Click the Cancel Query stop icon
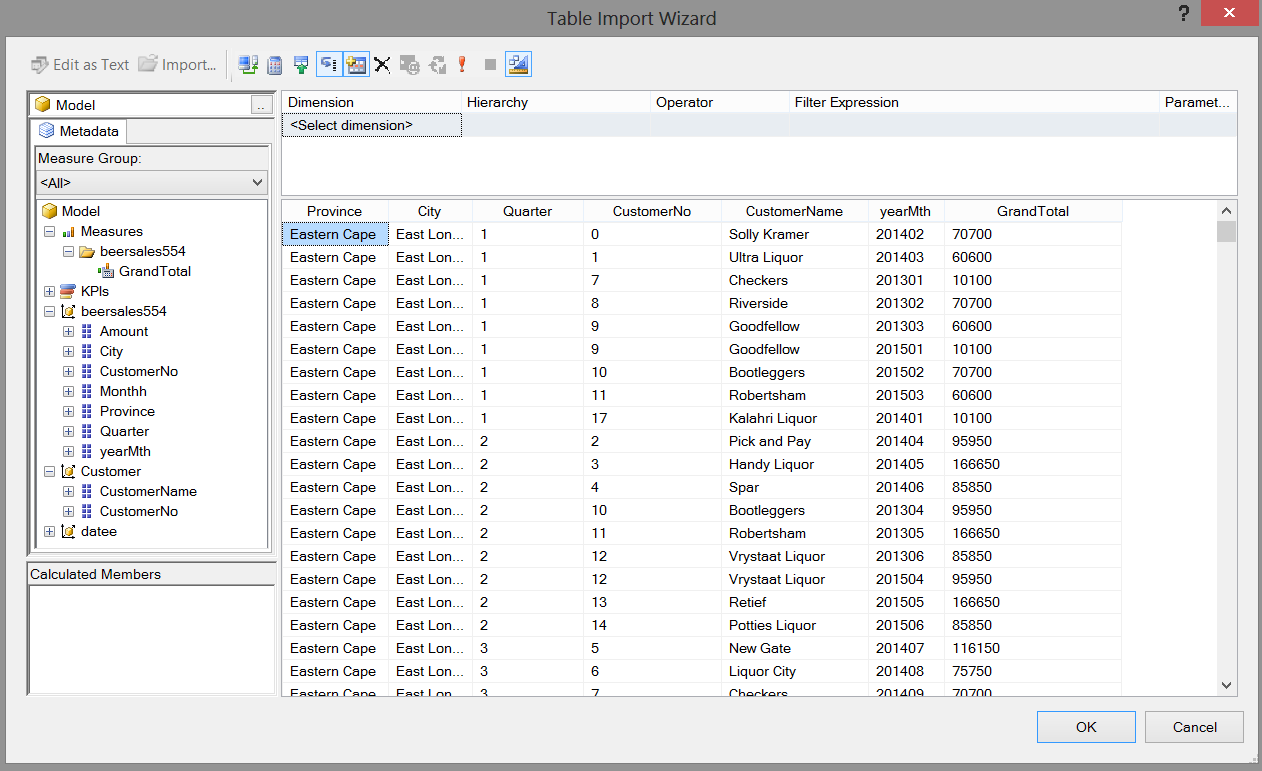The width and height of the screenshot is (1262, 771). (x=490, y=65)
